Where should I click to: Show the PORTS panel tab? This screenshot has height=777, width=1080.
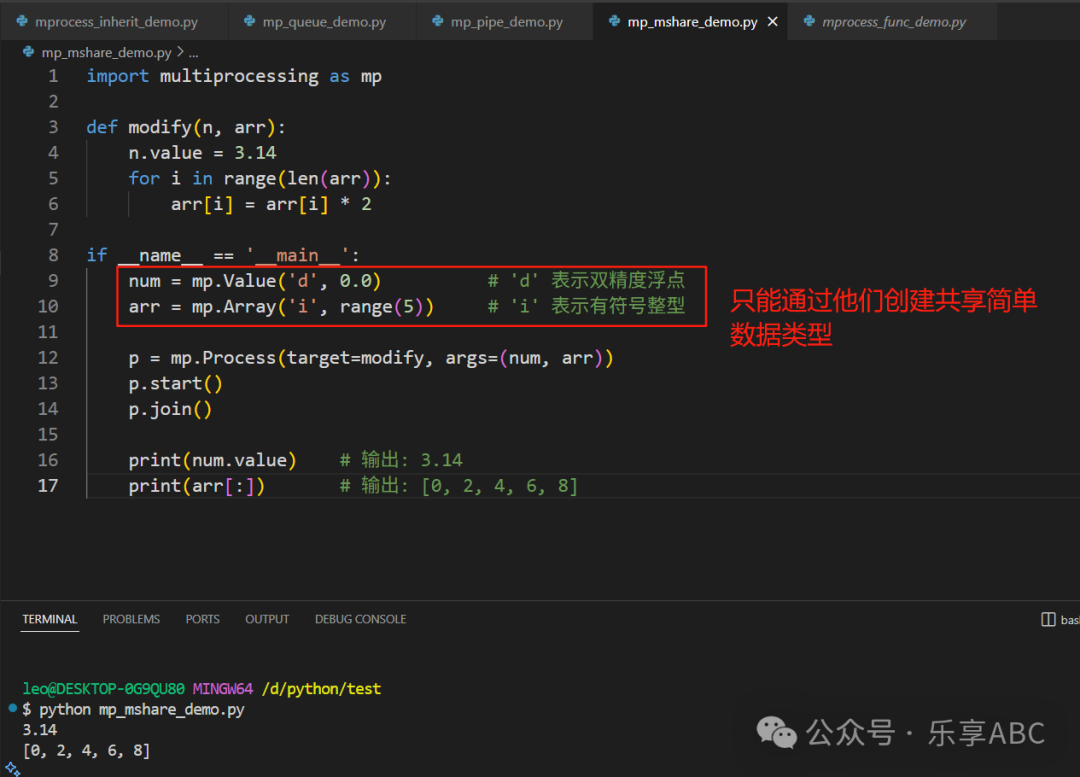[x=202, y=619]
